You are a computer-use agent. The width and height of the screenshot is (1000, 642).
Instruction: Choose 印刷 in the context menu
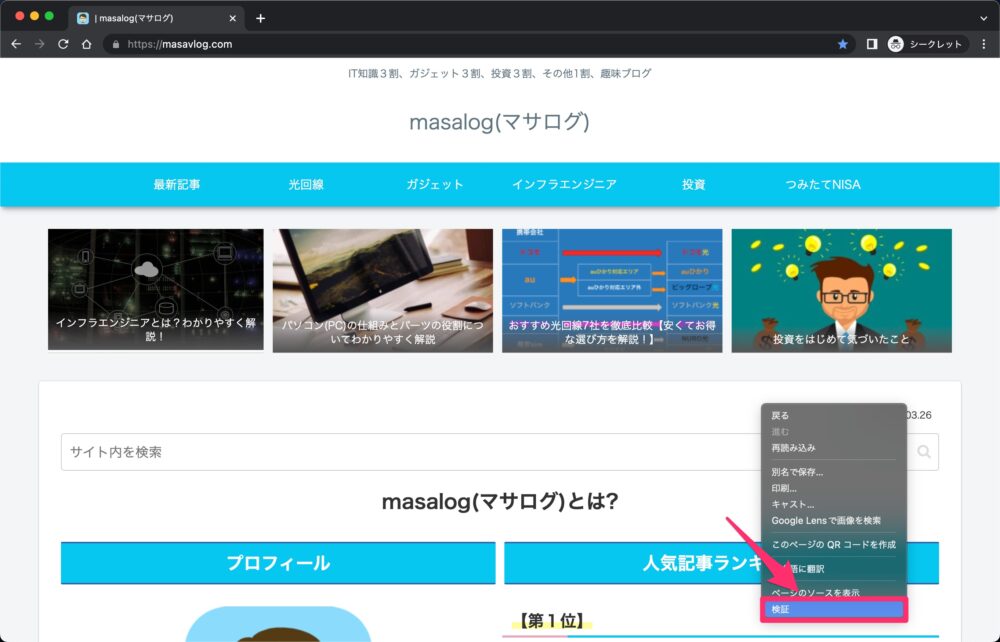(x=834, y=488)
